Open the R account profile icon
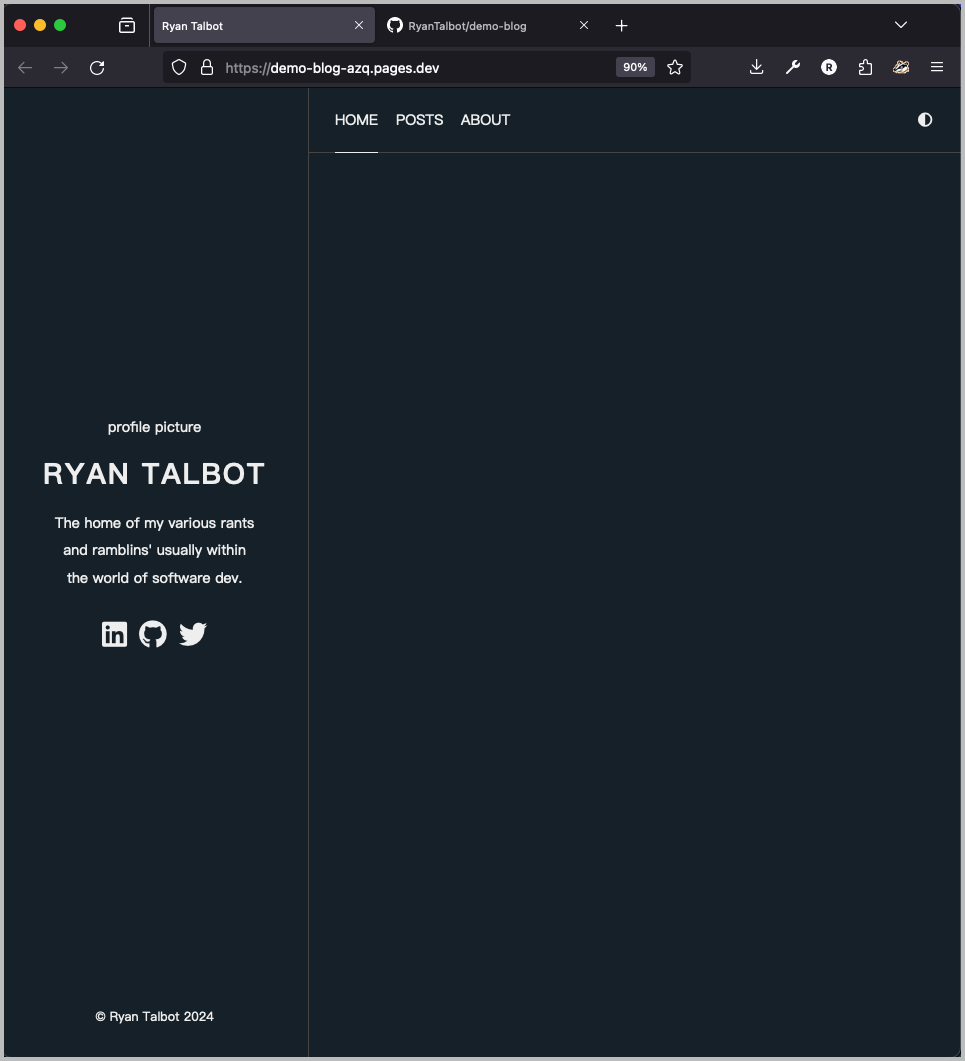The height and width of the screenshot is (1061, 965). [x=828, y=67]
